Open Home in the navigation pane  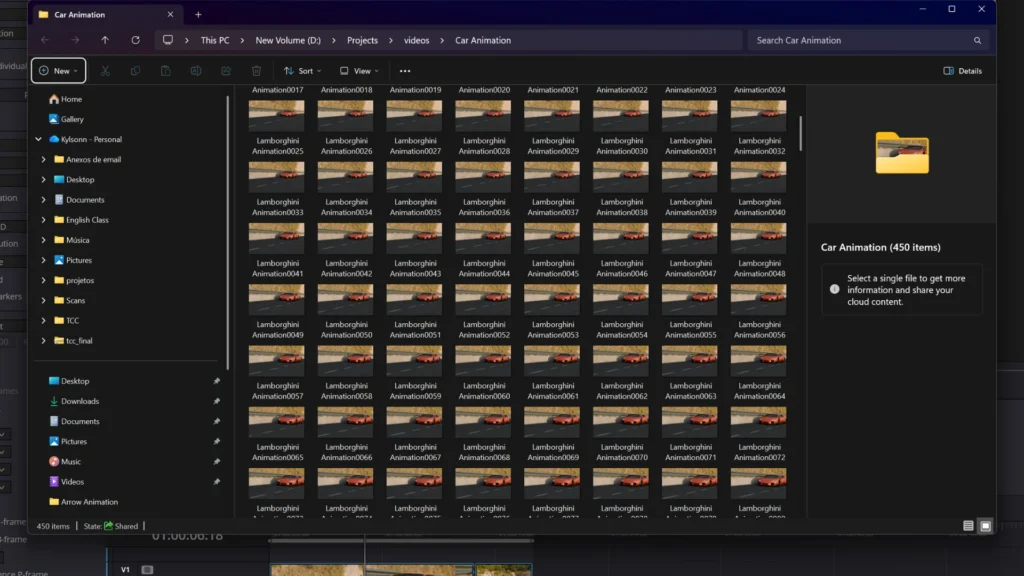pos(65,99)
